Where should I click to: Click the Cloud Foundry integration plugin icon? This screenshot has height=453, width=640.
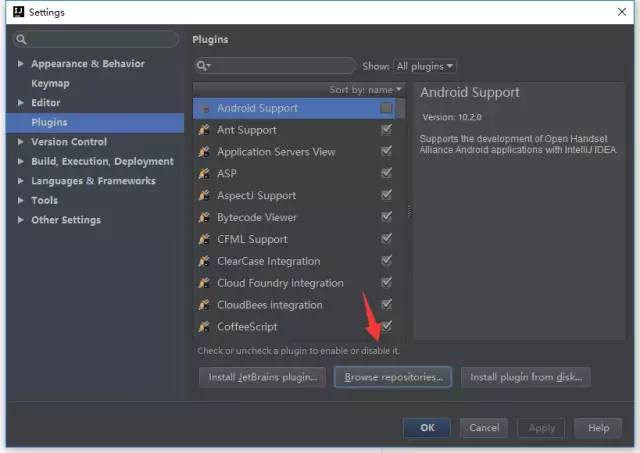coord(204,283)
